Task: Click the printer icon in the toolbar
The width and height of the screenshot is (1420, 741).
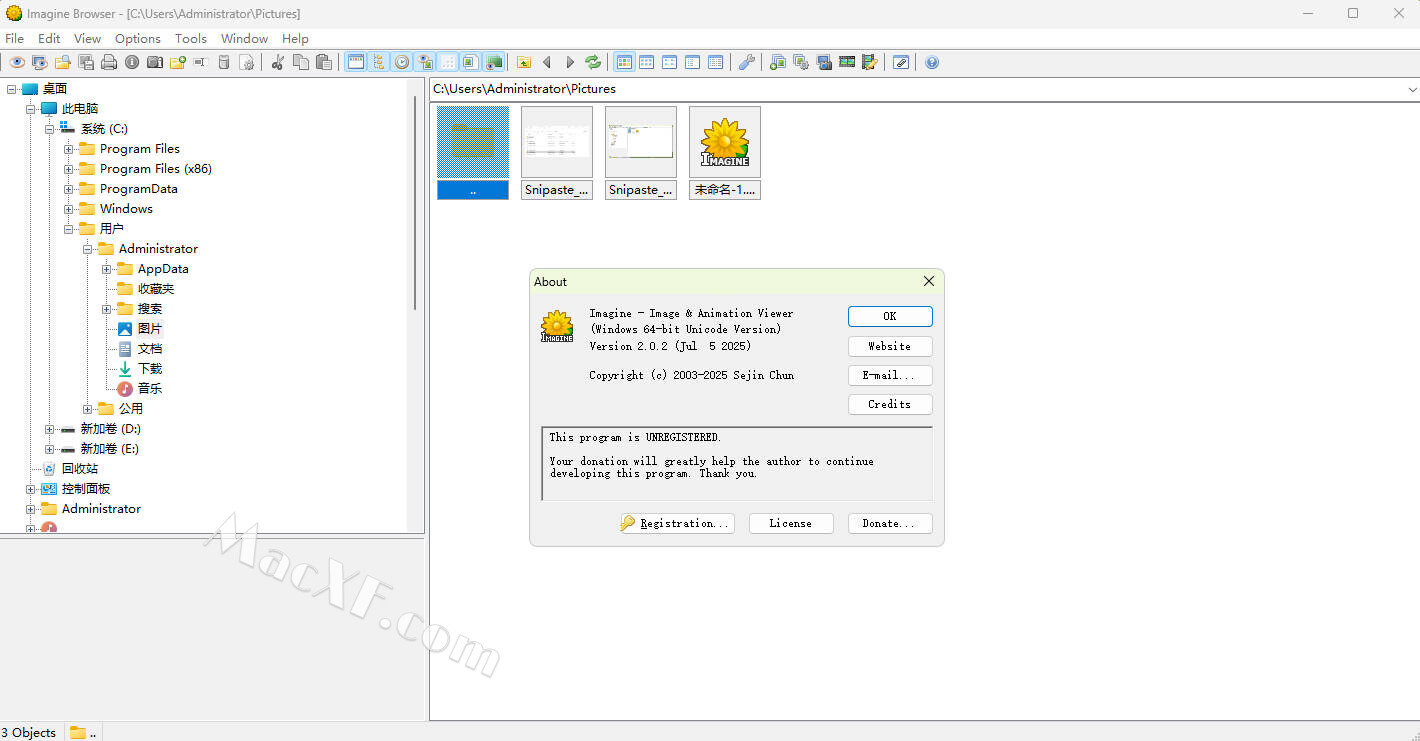Action: point(109,62)
